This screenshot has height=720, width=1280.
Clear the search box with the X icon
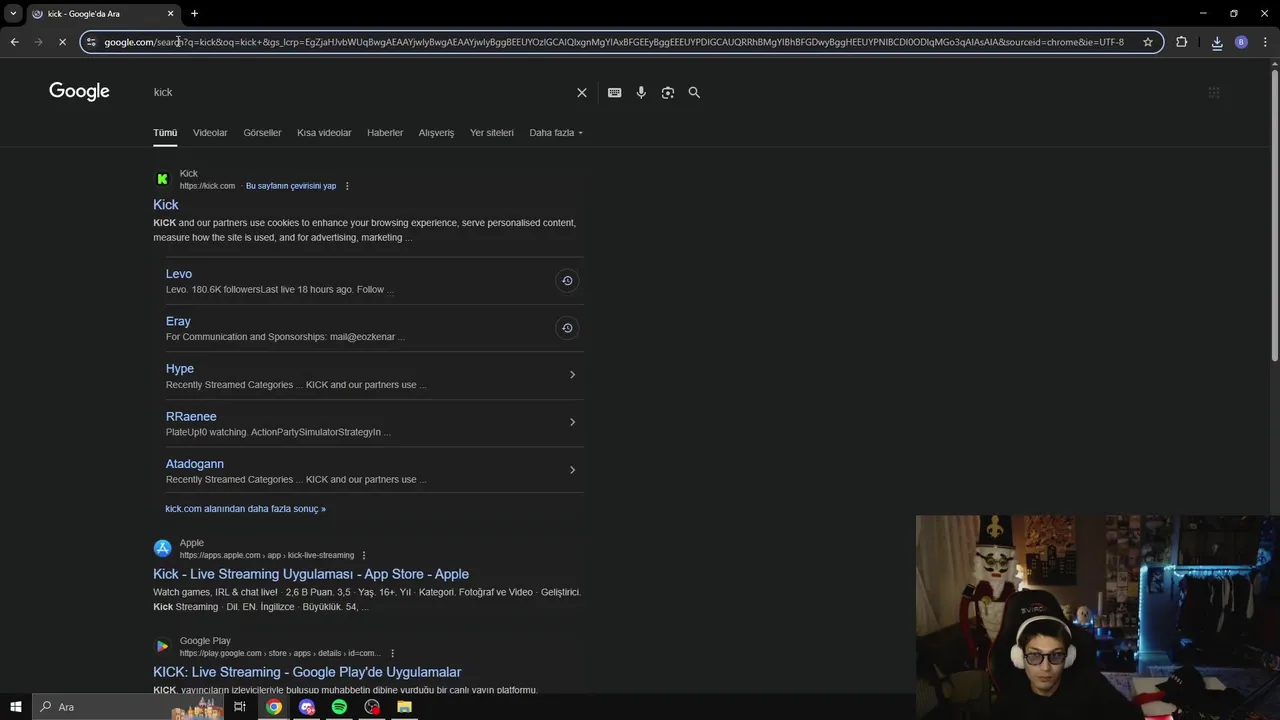click(582, 92)
